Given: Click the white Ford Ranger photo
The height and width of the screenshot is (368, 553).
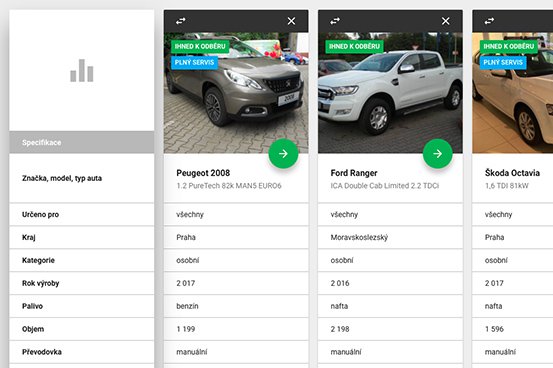Looking at the screenshot, I should click(390, 93).
